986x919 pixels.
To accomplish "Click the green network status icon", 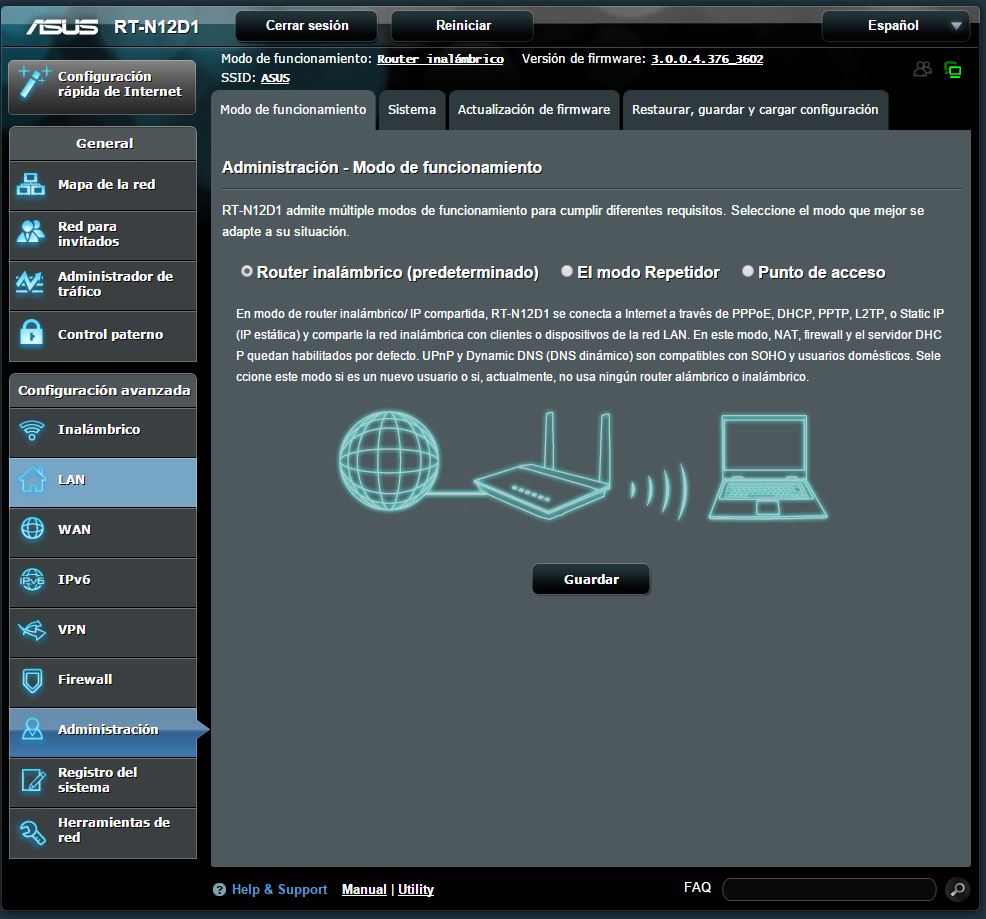I will [953, 70].
